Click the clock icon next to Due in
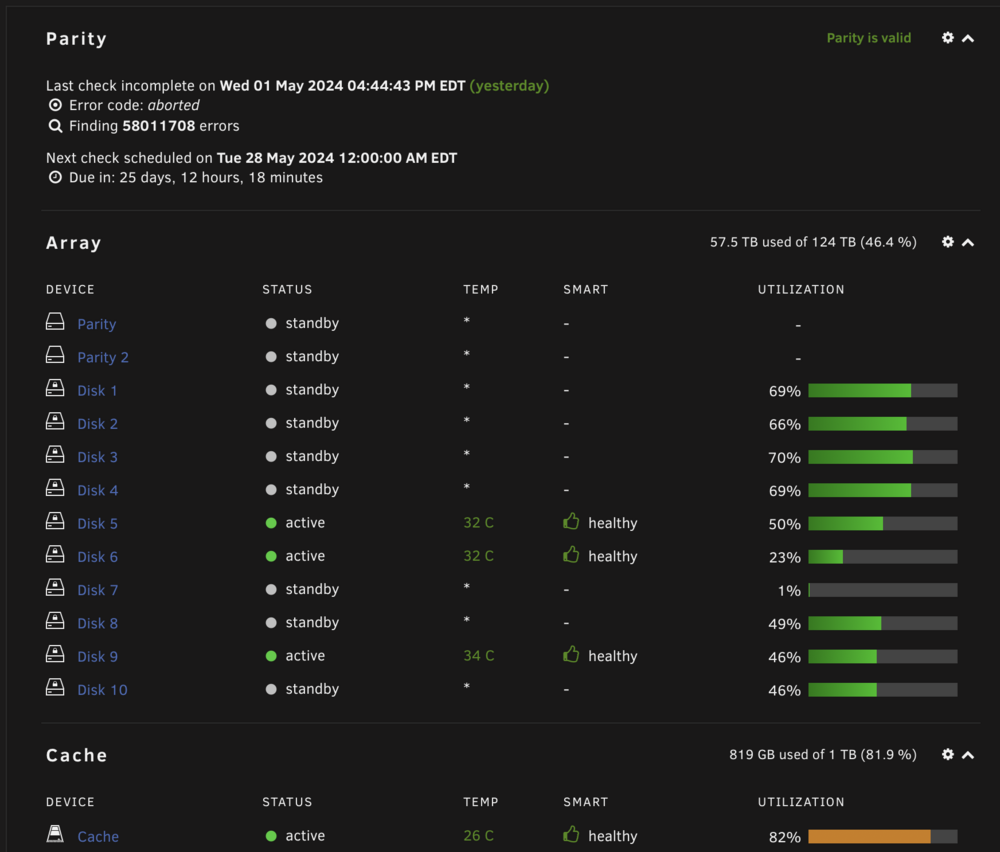 (x=55, y=177)
